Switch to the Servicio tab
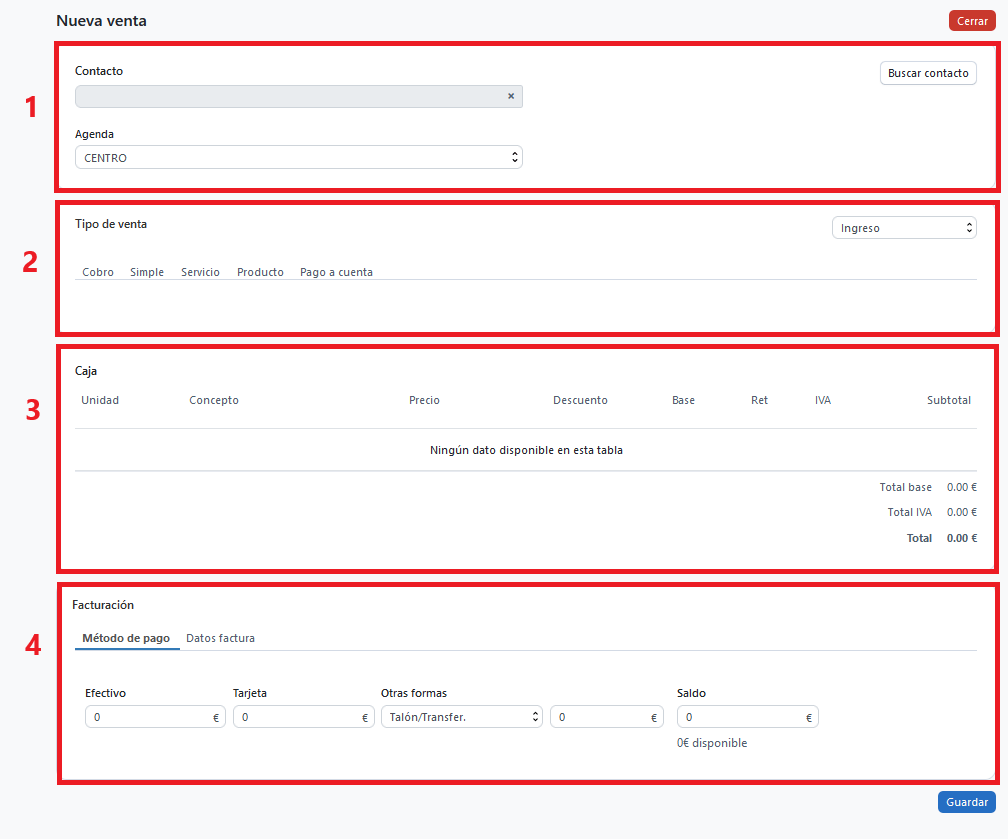Image resolution: width=1008 pixels, height=839 pixels. point(200,272)
